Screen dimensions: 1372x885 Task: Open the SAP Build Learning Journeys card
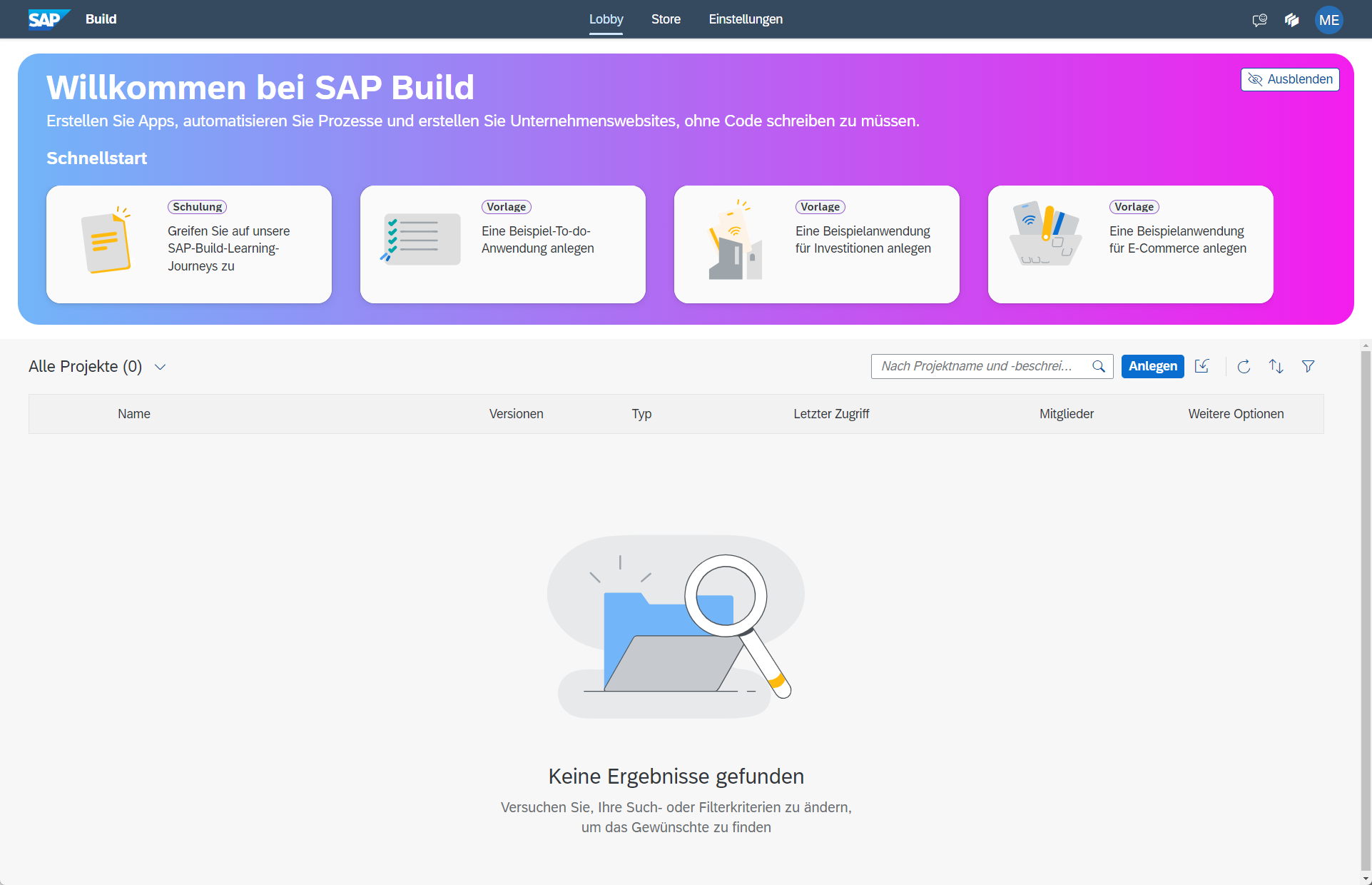coord(189,244)
